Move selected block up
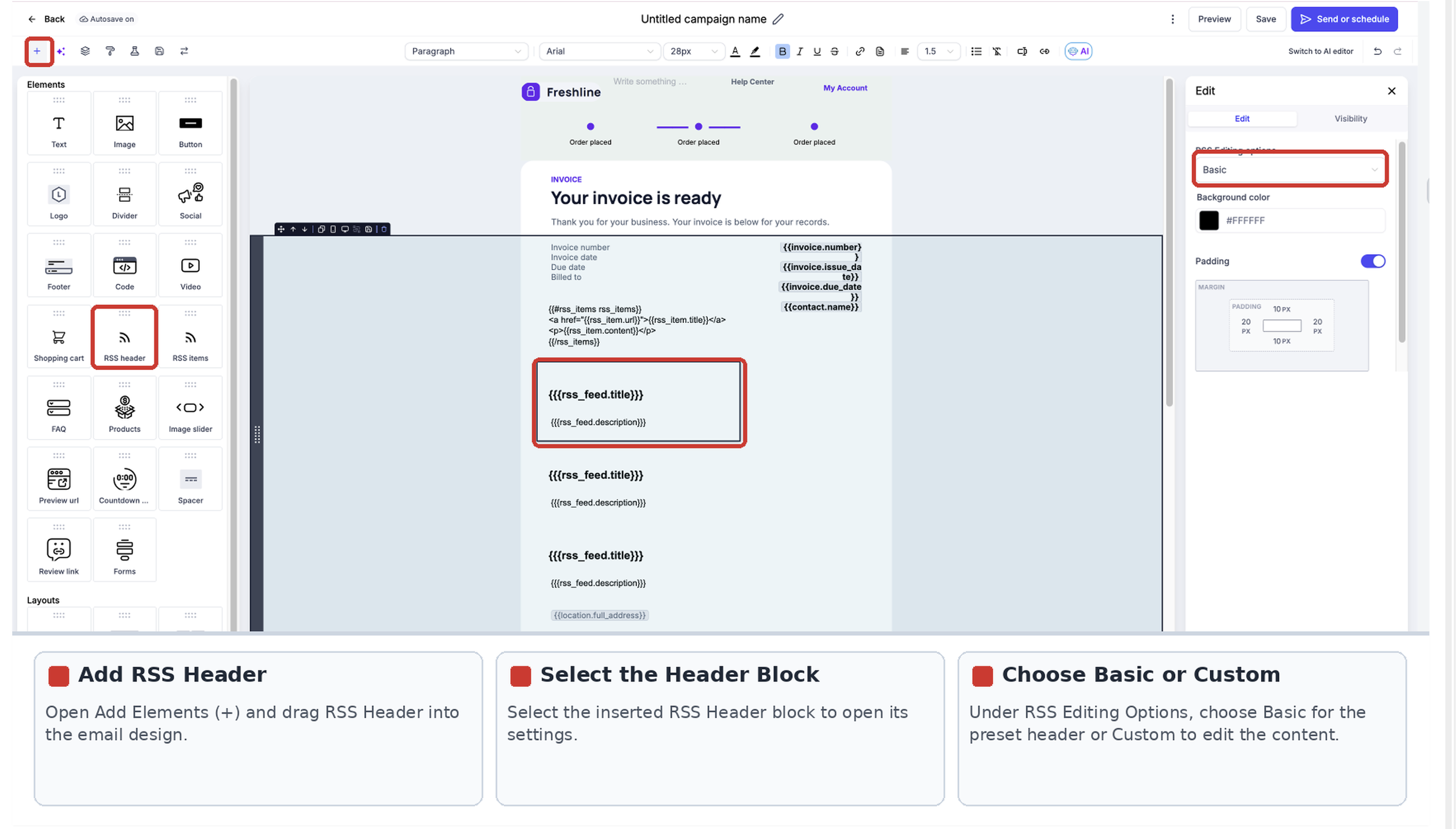 tap(293, 230)
